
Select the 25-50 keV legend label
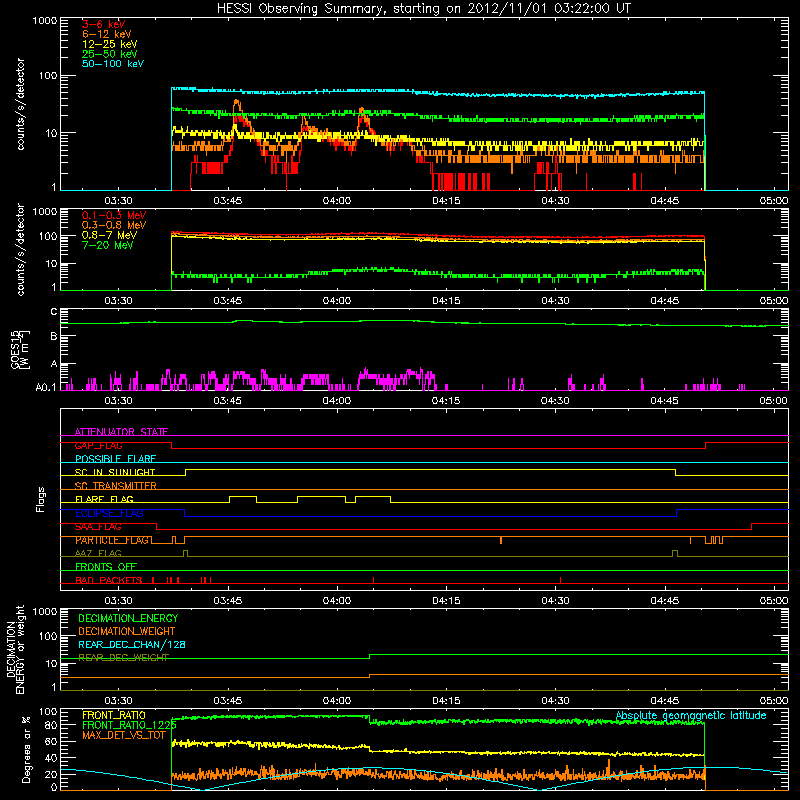coord(109,54)
